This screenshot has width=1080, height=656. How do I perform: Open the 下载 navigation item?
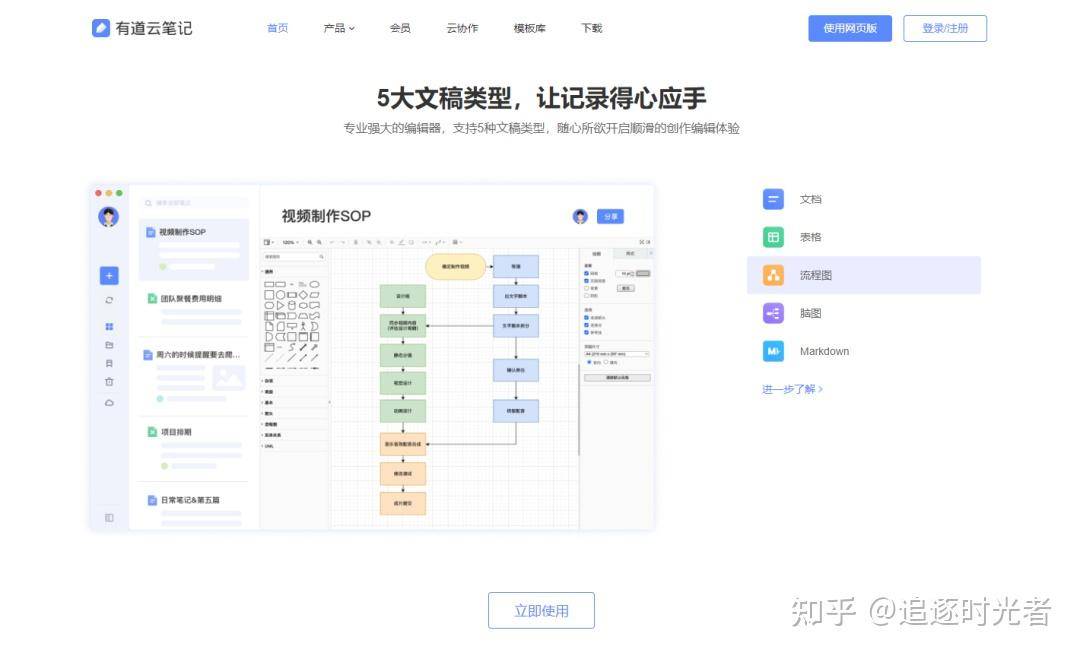pos(592,28)
